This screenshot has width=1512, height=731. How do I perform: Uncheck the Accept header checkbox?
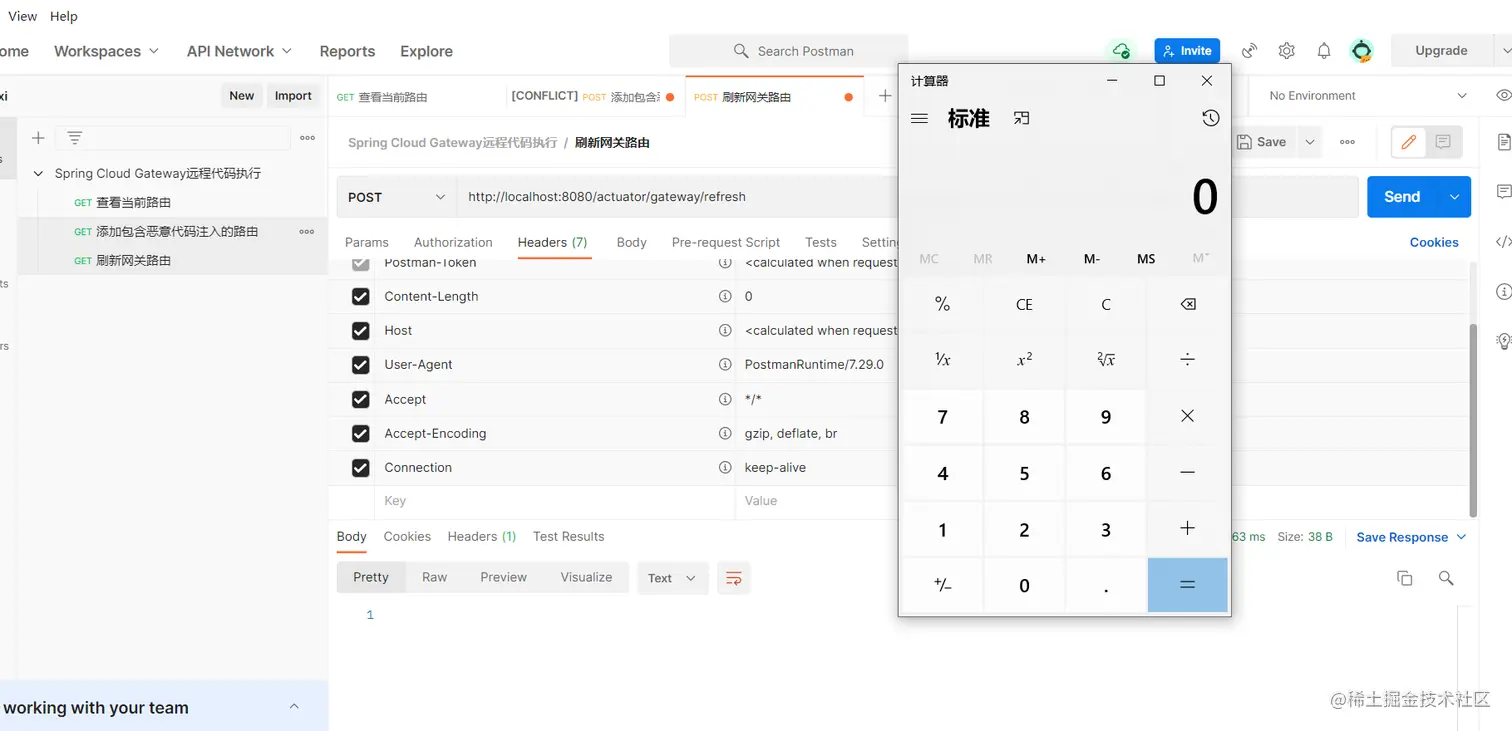pyautogui.click(x=360, y=399)
